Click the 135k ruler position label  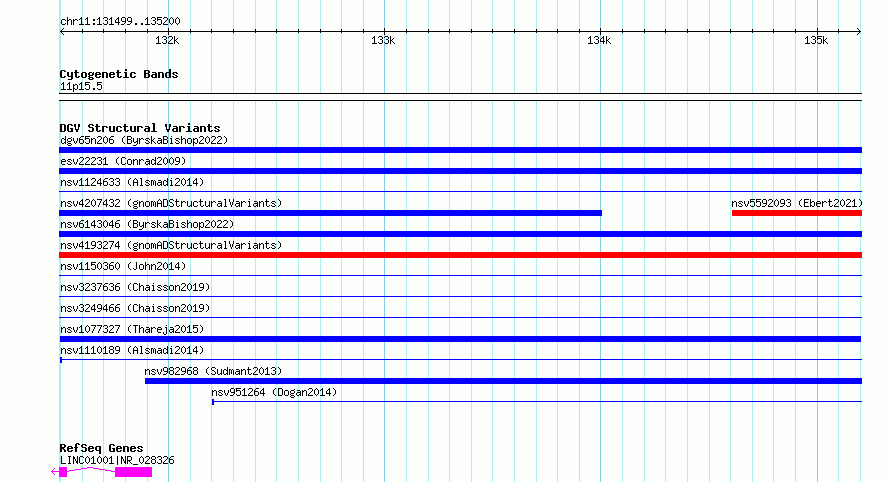[816, 40]
